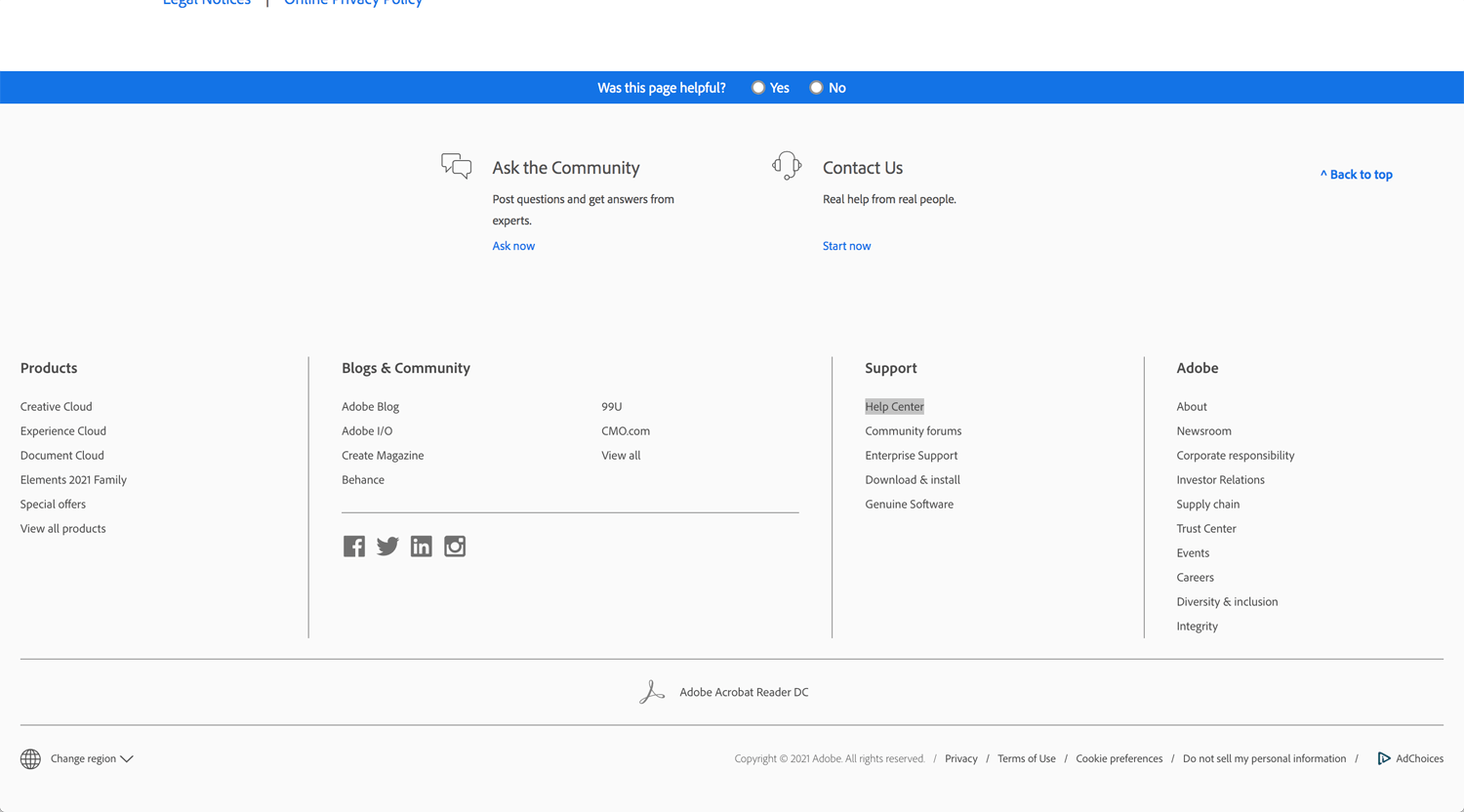Open Investor Relations link
Image resolution: width=1464 pixels, height=812 pixels.
pos(1221,480)
